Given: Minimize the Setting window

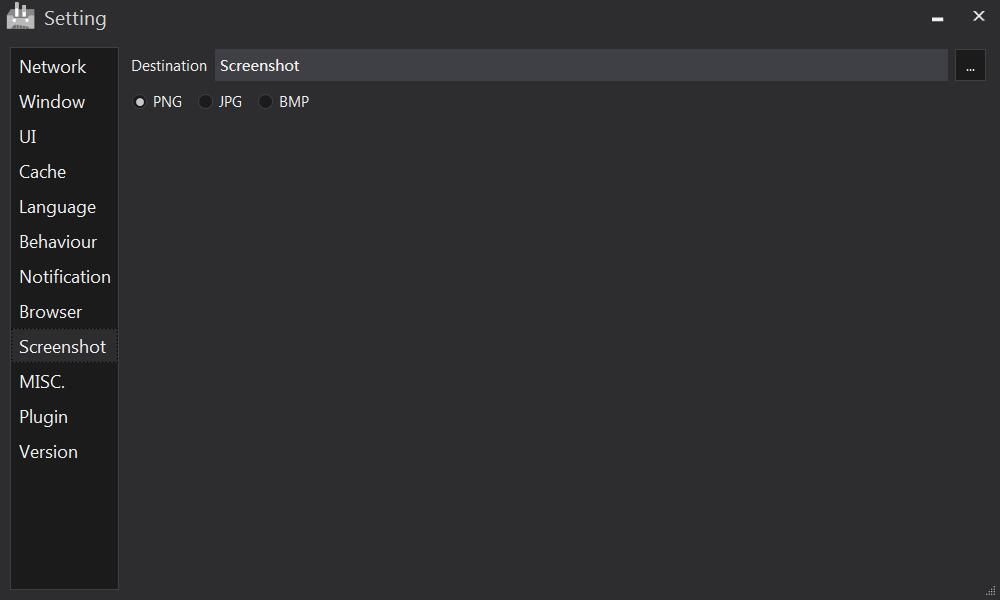Looking at the screenshot, I should pyautogui.click(x=938, y=18).
